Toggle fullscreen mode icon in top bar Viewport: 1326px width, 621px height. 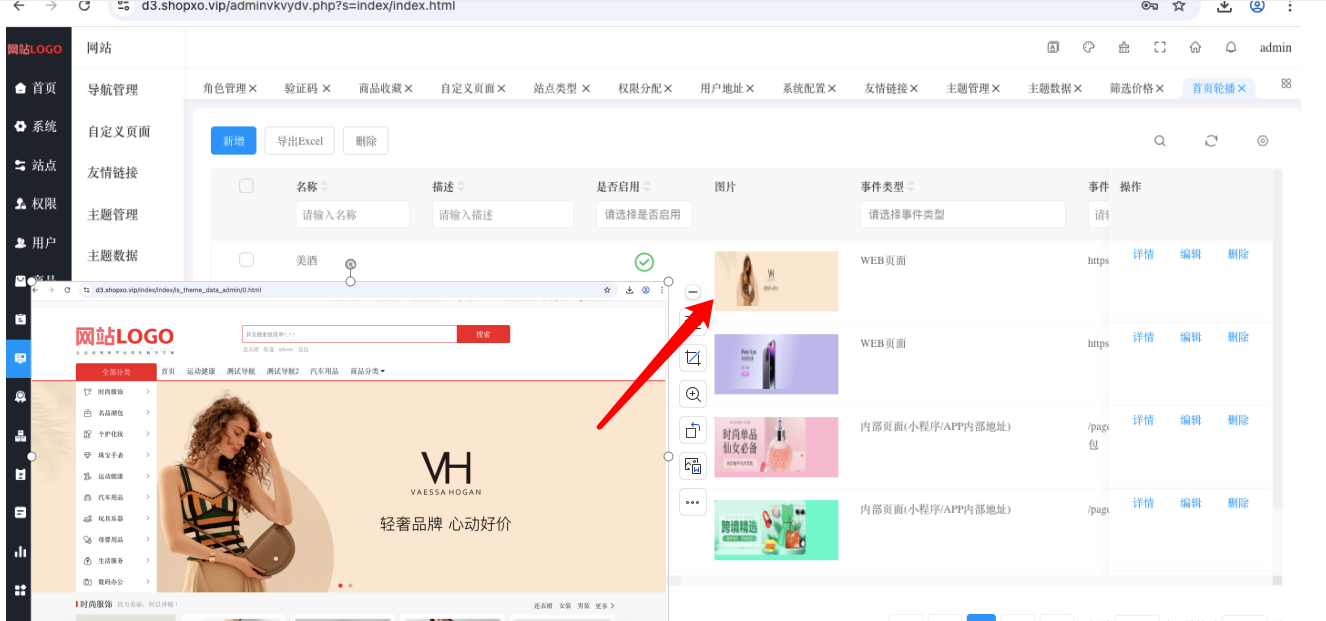pyautogui.click(x=1160, y=47)
